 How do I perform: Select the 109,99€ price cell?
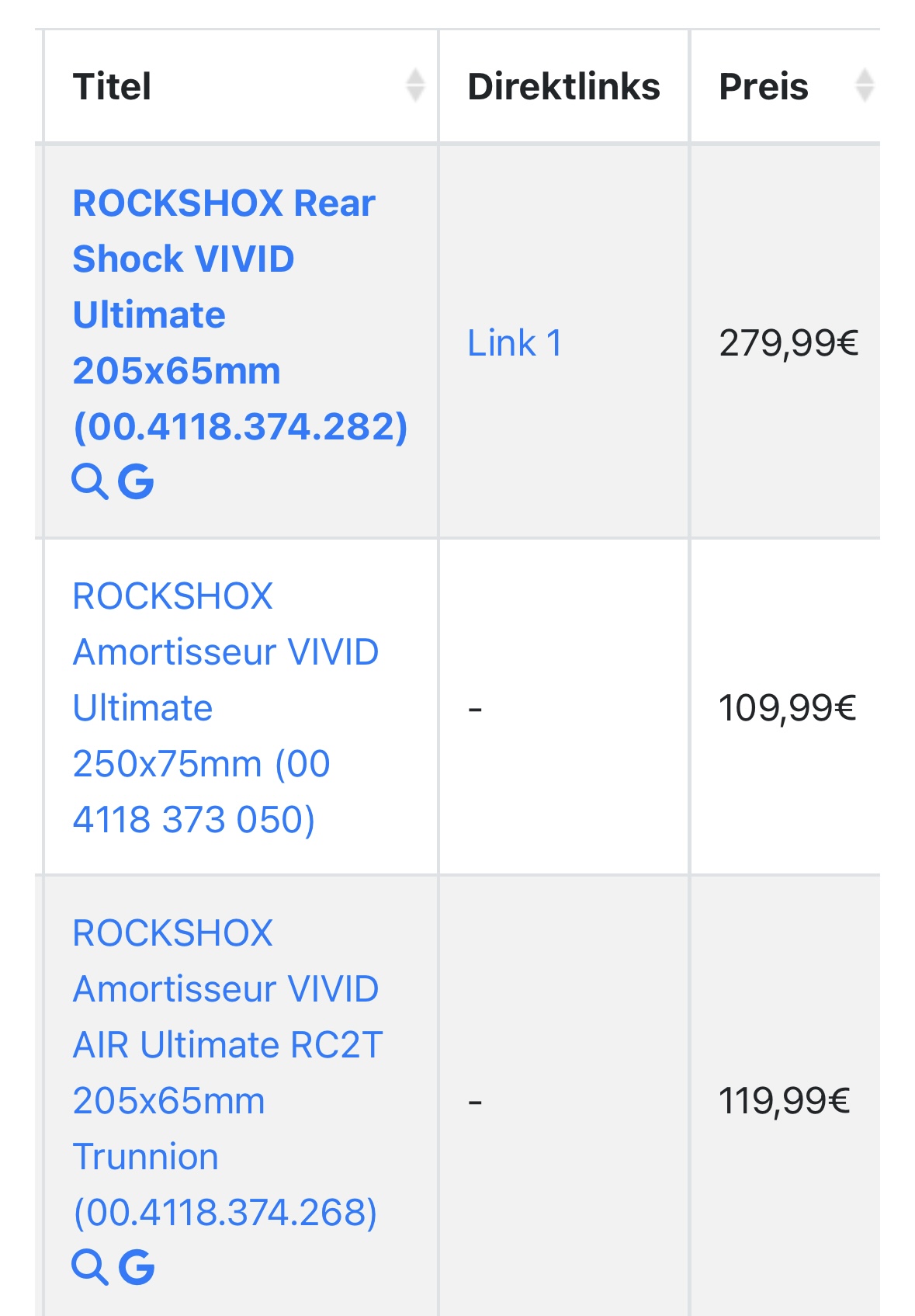point(787,707)
